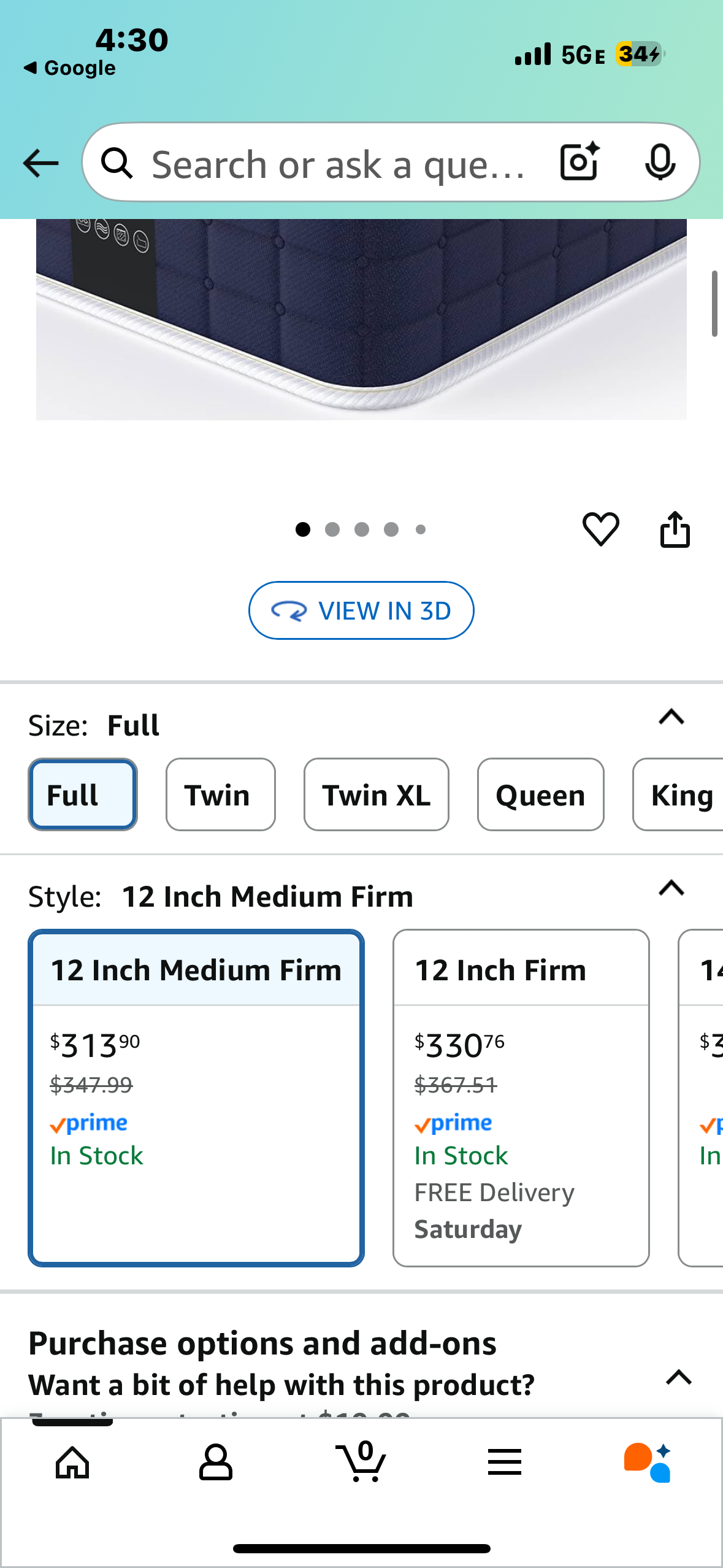The width and height of the screenshot is (723, 1568).
Task: Open the account profile icon
Action: [216, 1462]
